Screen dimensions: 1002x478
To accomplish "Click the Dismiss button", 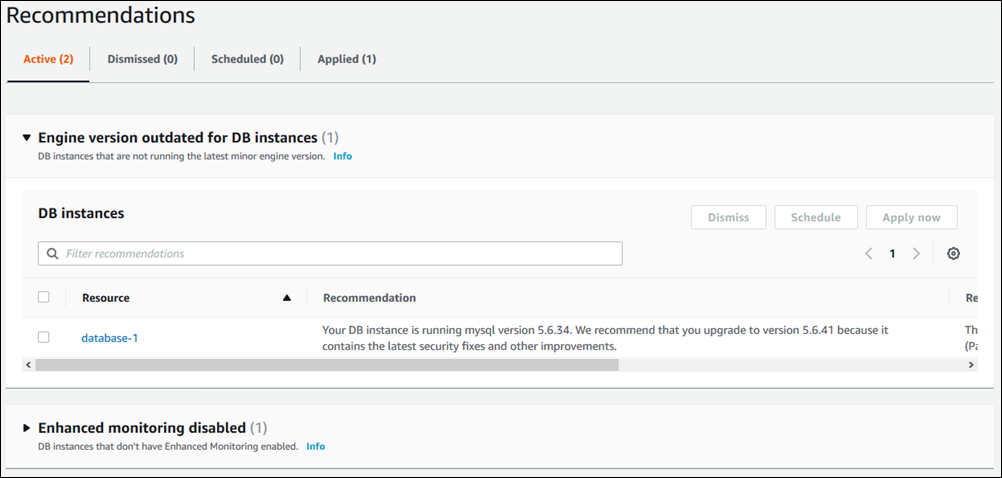I will (x=728, y=217).
